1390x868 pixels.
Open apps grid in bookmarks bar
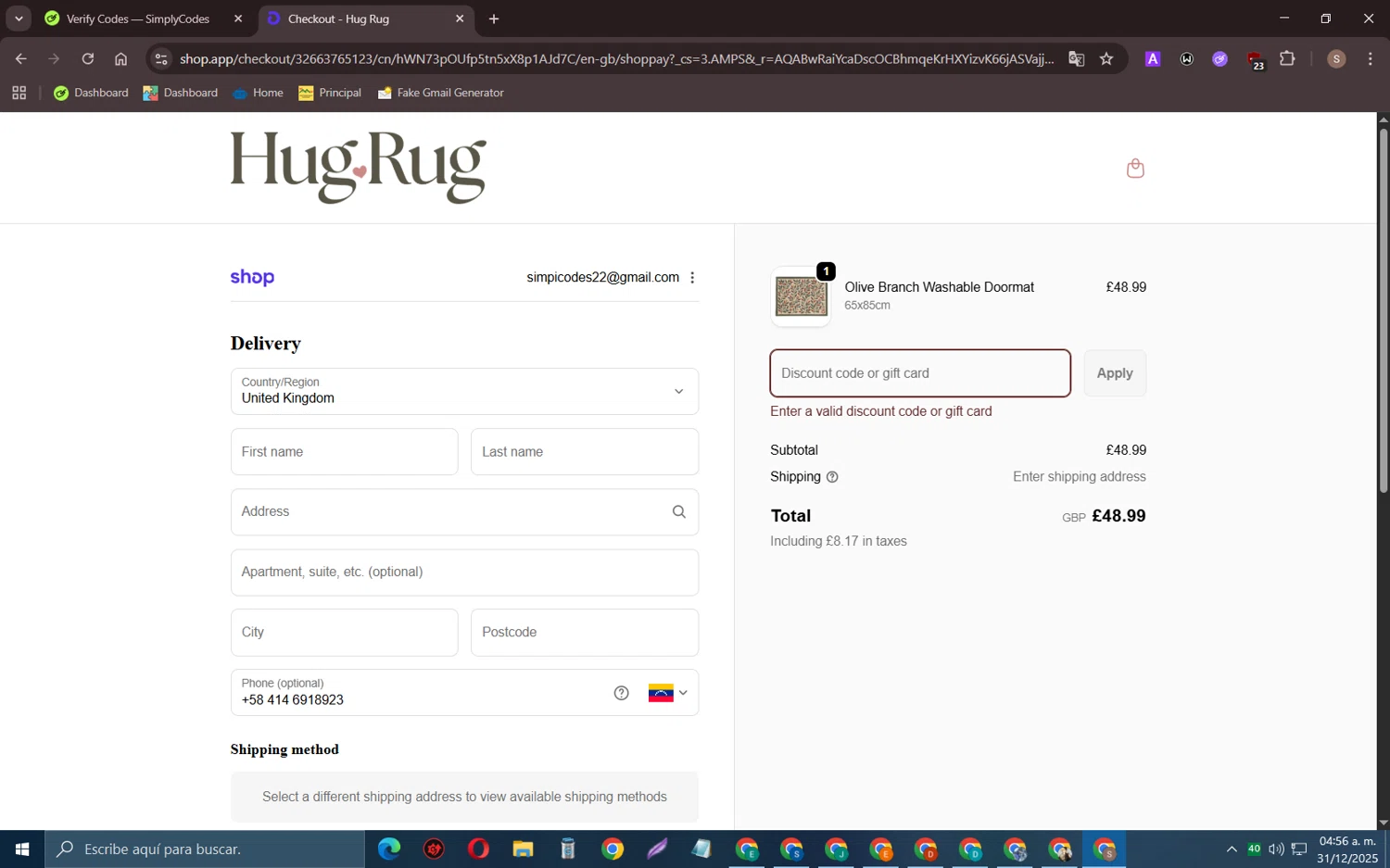click(x=19, y=93)
